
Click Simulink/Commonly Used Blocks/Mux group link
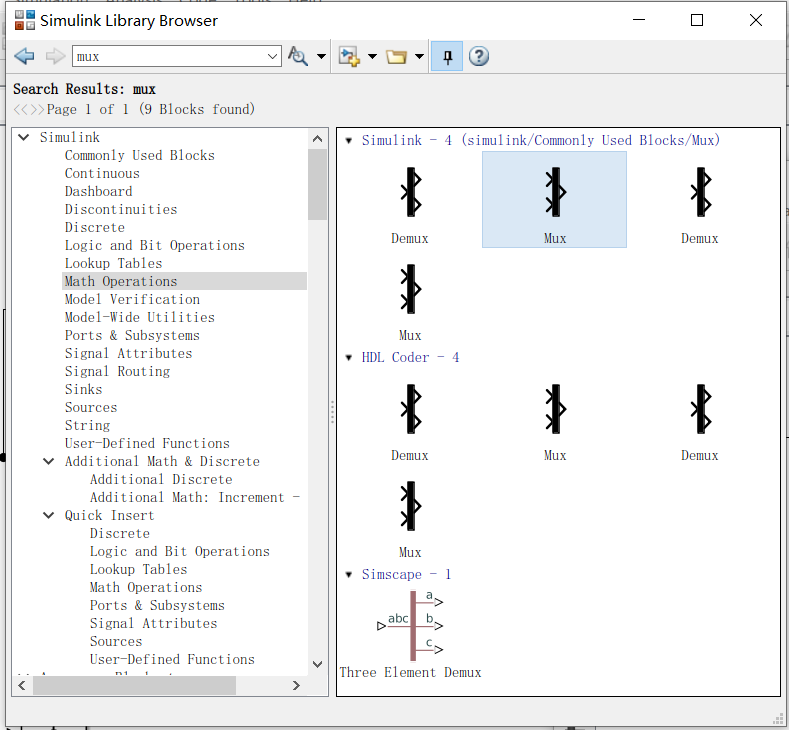[541, 140]
